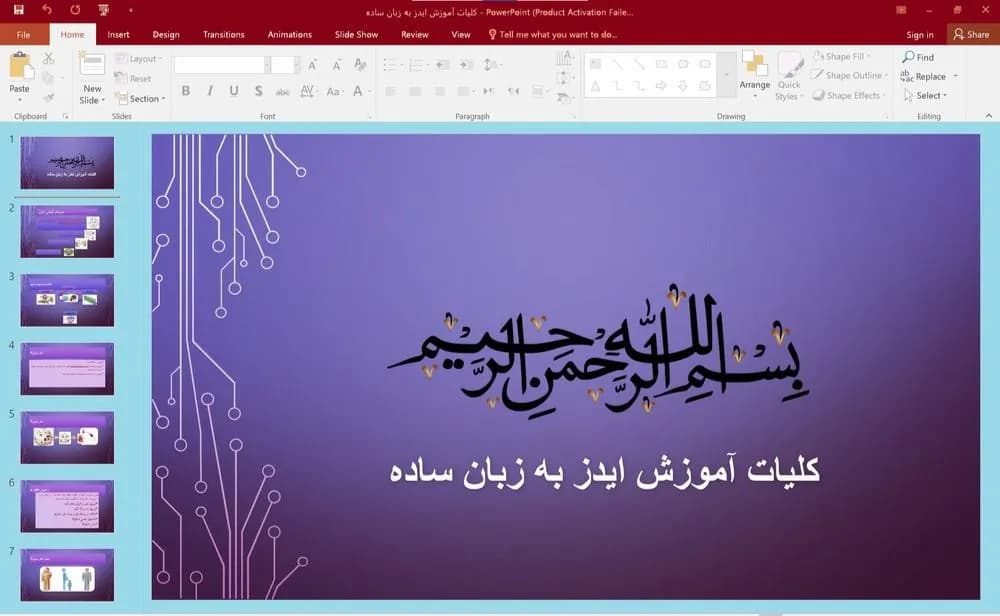Image resolution: width=1000 pixels, height=616 pixels.
Task: Open the Arrange dropdown
Action: [755, 75]
